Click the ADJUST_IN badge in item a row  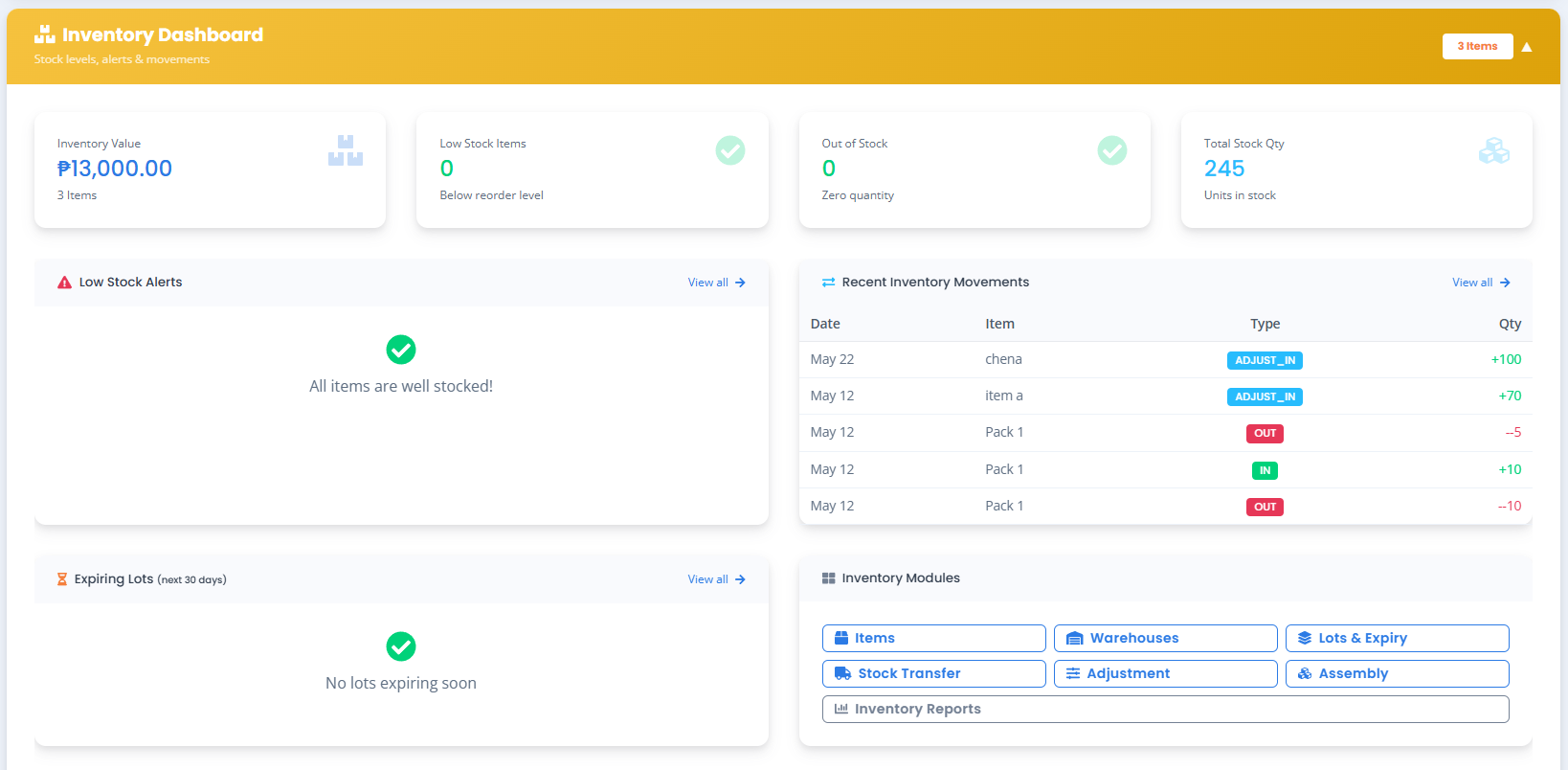pos(1265,396)
